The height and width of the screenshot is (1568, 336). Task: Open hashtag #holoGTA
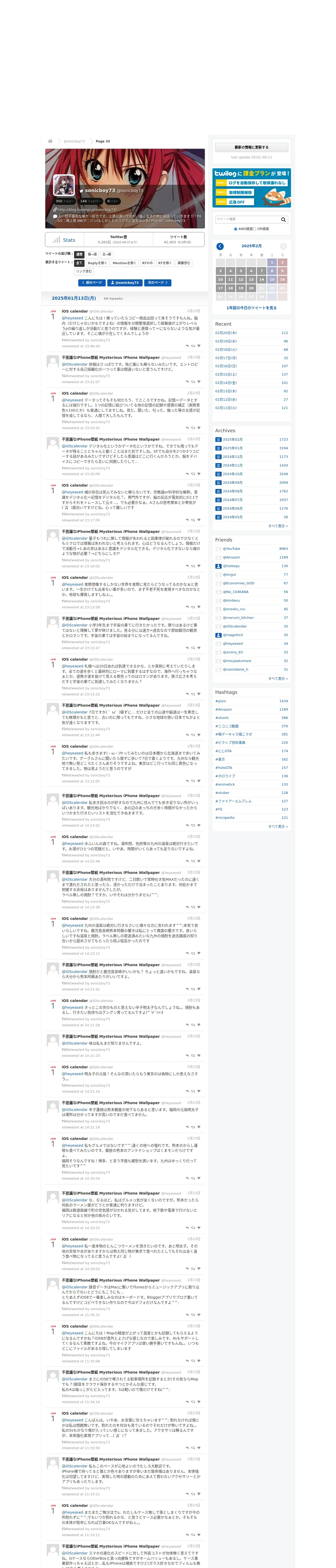pyautogui.click(x=224, y=768)
